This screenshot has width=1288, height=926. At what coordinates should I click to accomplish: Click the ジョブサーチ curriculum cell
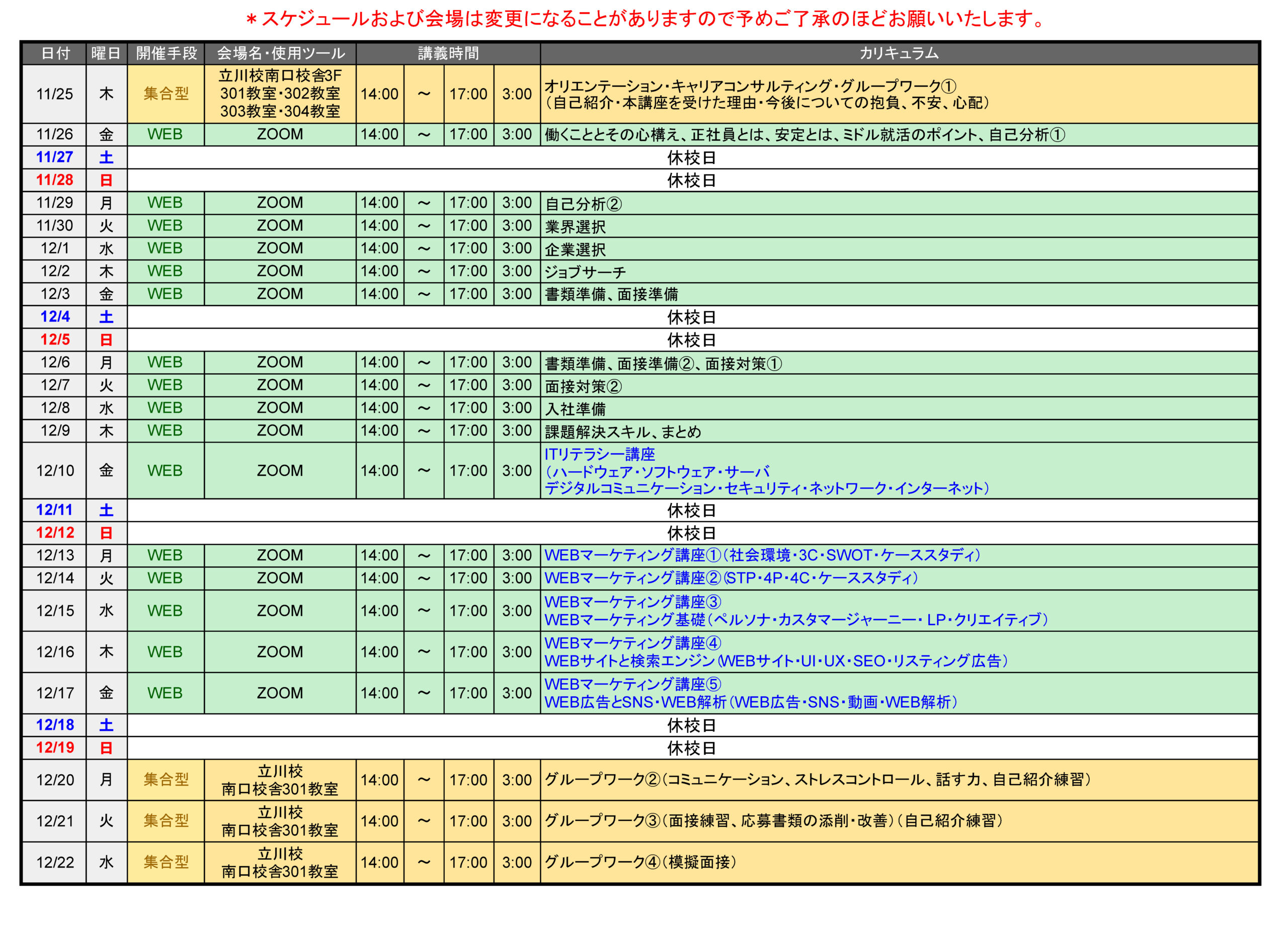coord(899,272)
